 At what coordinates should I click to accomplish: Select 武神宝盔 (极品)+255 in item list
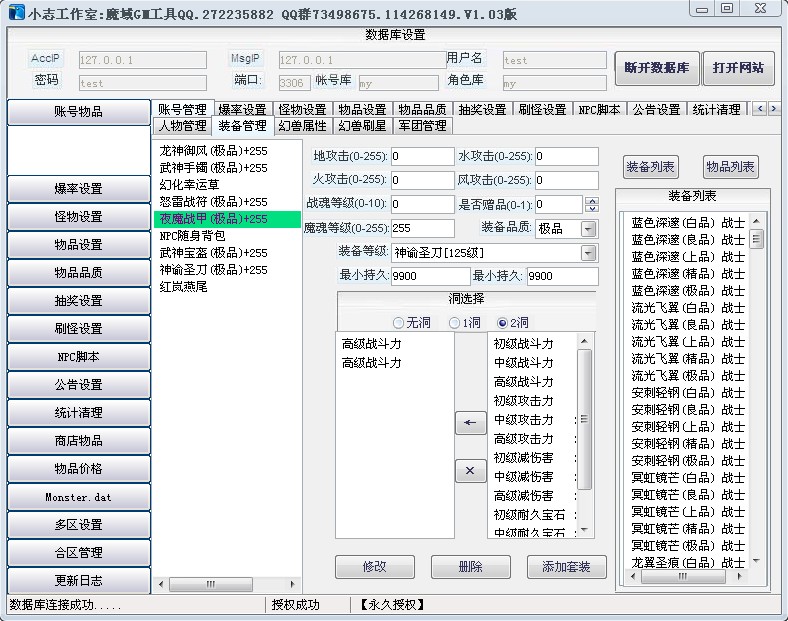coord(213,253)
